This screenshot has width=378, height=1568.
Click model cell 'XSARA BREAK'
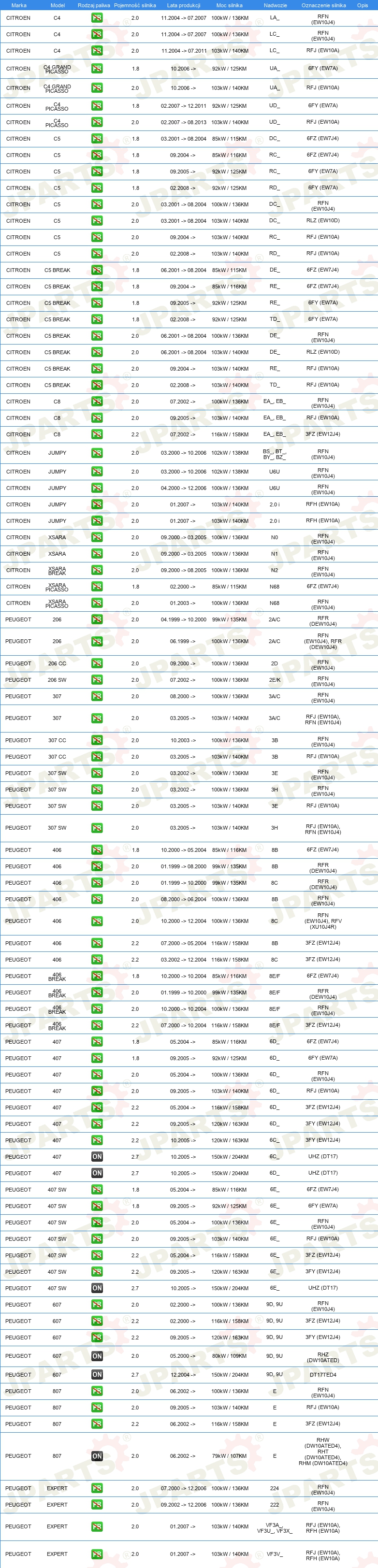(57, 570)
